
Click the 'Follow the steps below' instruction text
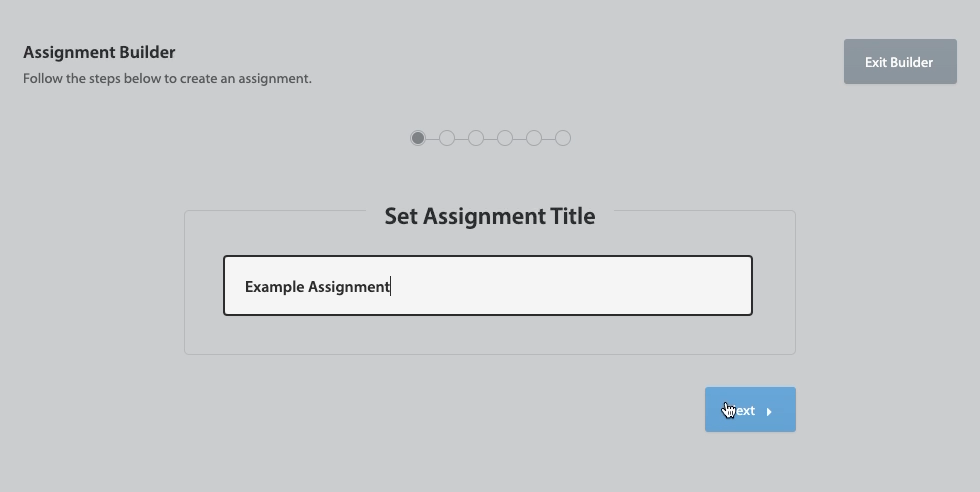[x=167, y=78]
